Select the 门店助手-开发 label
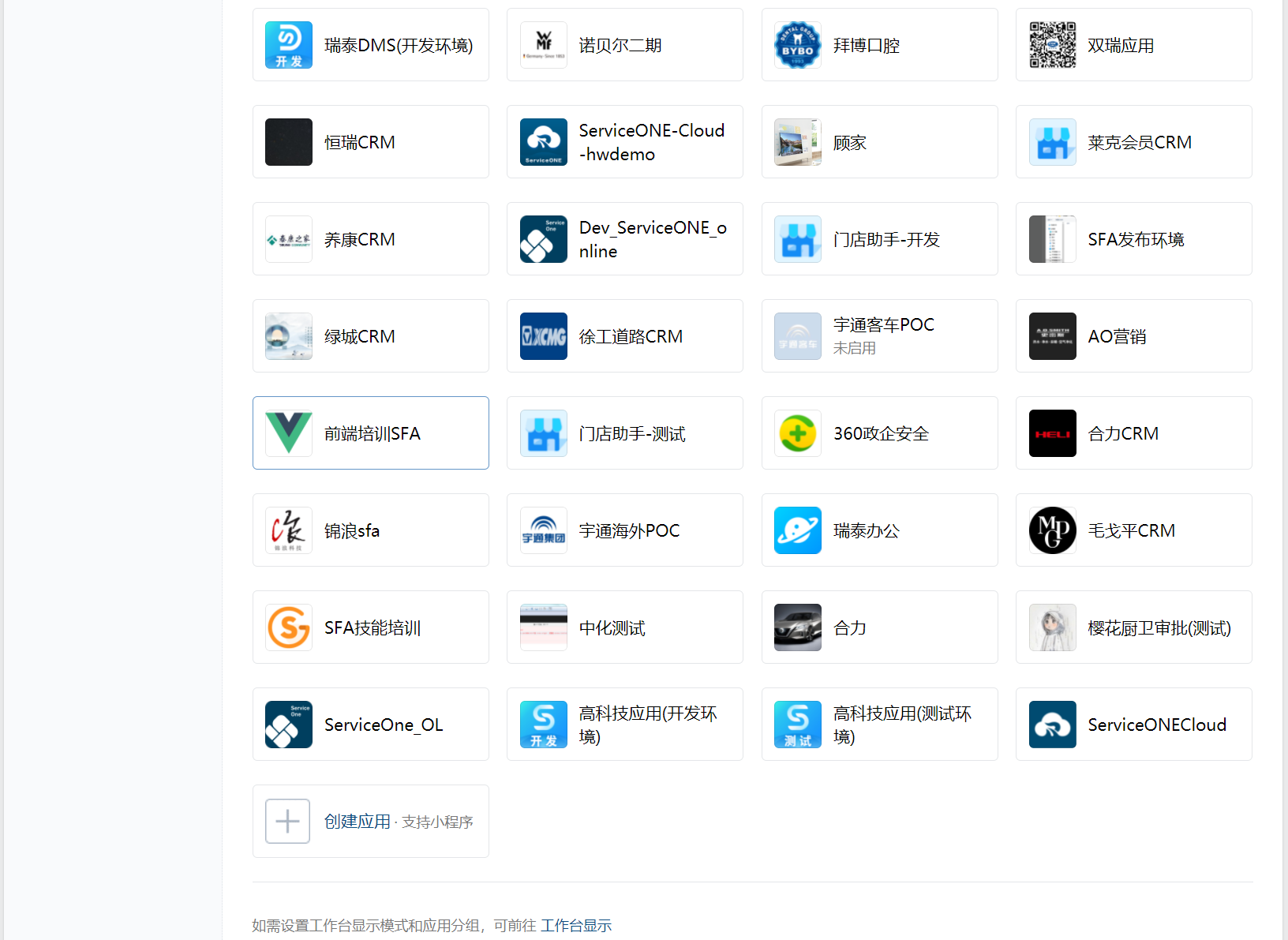The width and height of the screenshot is (1288, 940). point(887,240)
